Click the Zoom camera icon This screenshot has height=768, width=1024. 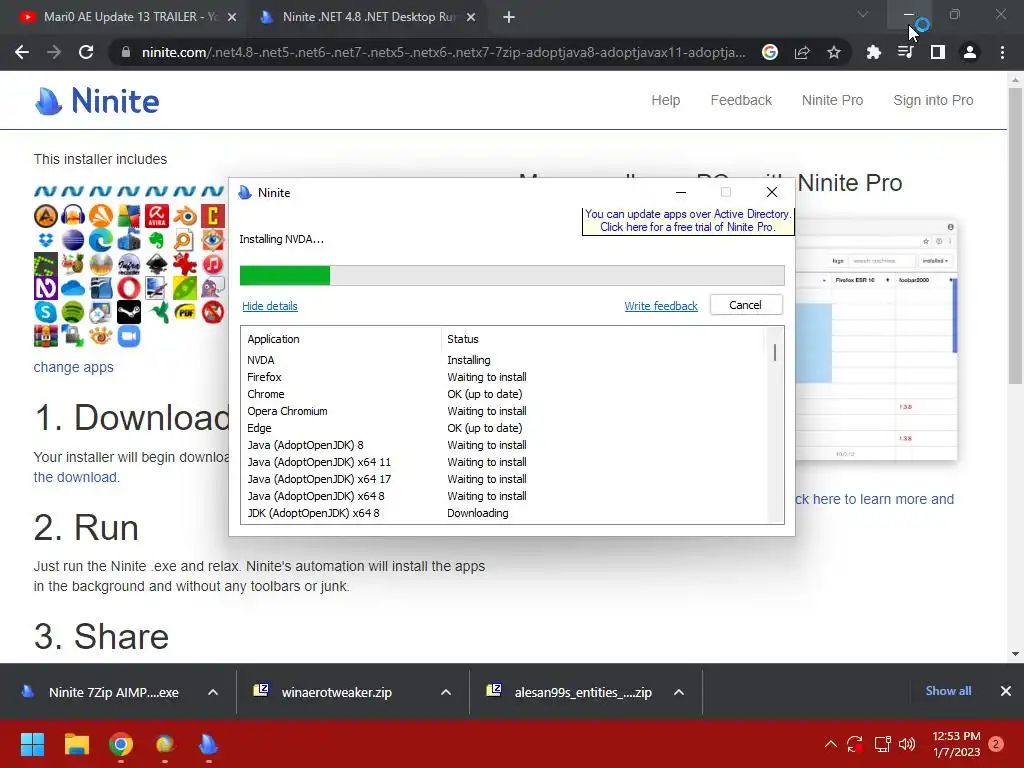[129, 336]
